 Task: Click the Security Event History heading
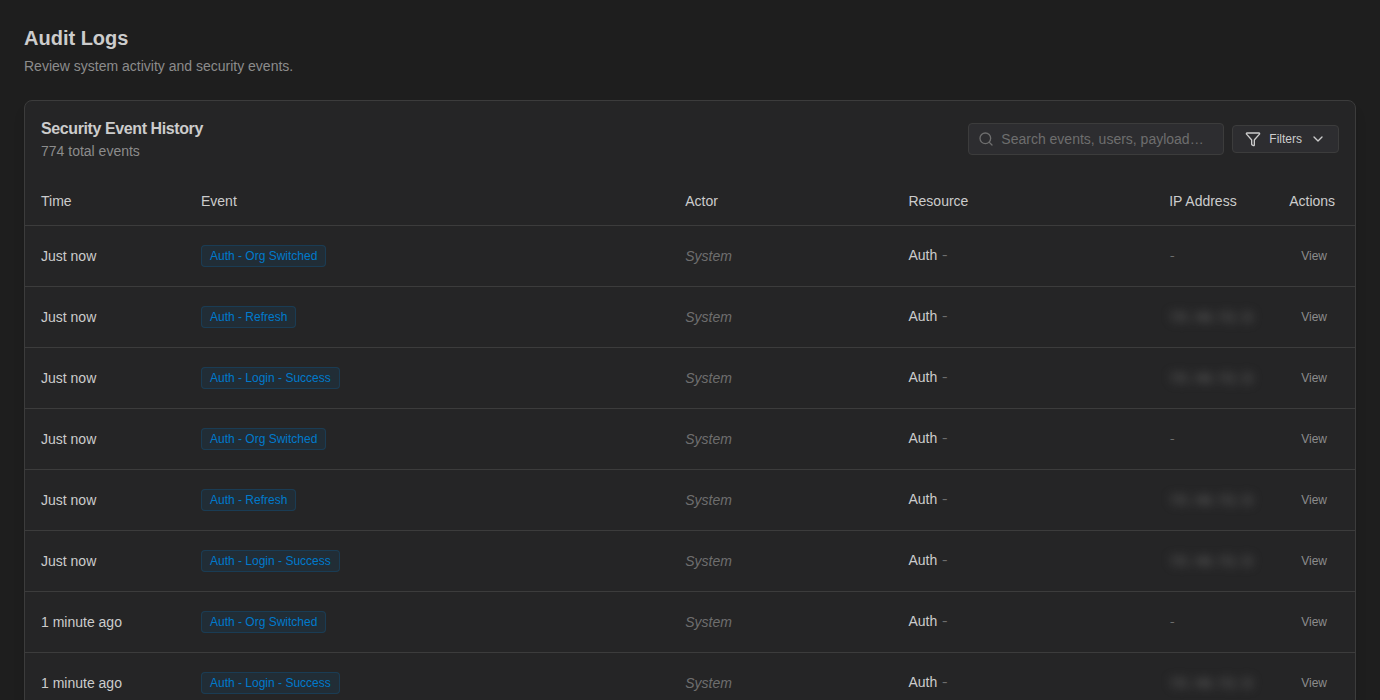pyautogui.click(x=122, y=128)
